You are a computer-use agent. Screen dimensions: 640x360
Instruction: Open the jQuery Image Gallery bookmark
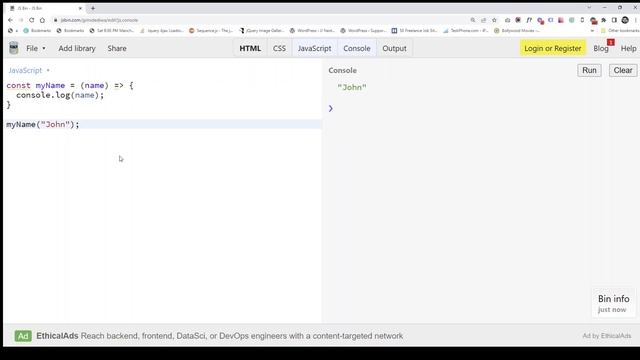coord(261,31)
